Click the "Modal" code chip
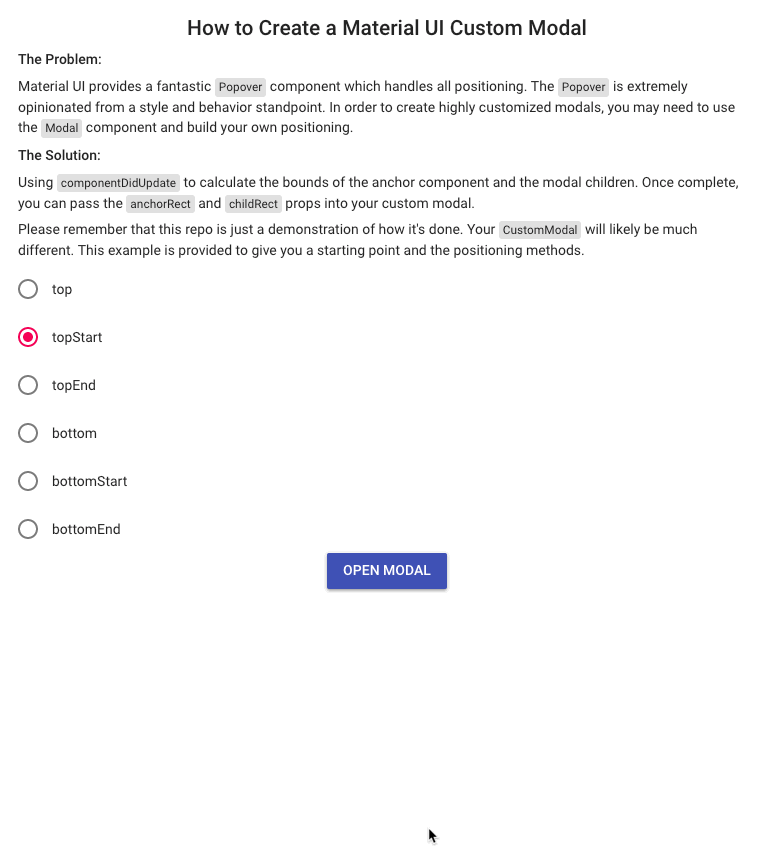The height and width of the screenshot is (862, 775). [x=61, y=128]
